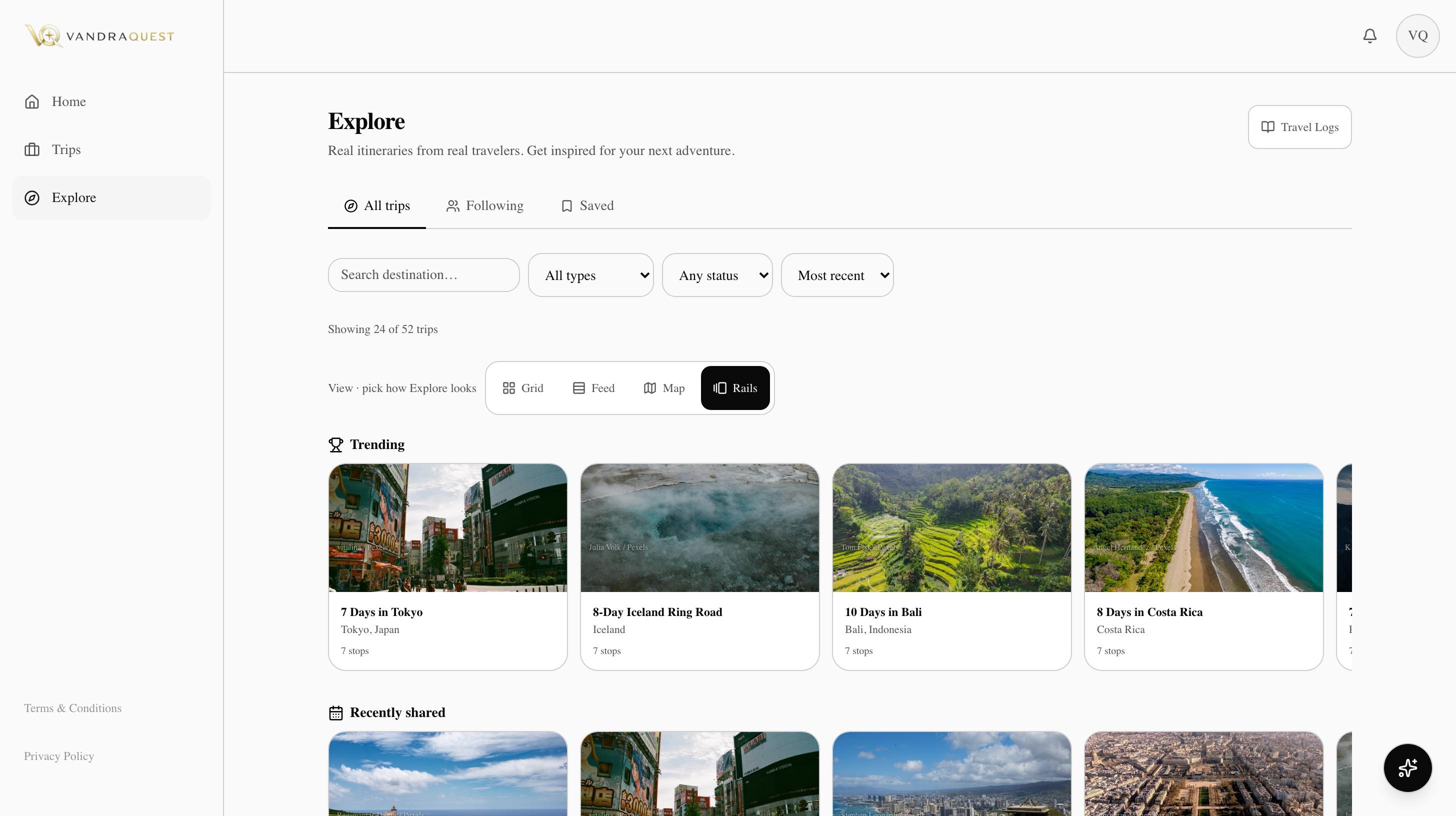The image size is (1456, 816).
Task: Click the VandraQuest logo
Action: pos(99,36)
